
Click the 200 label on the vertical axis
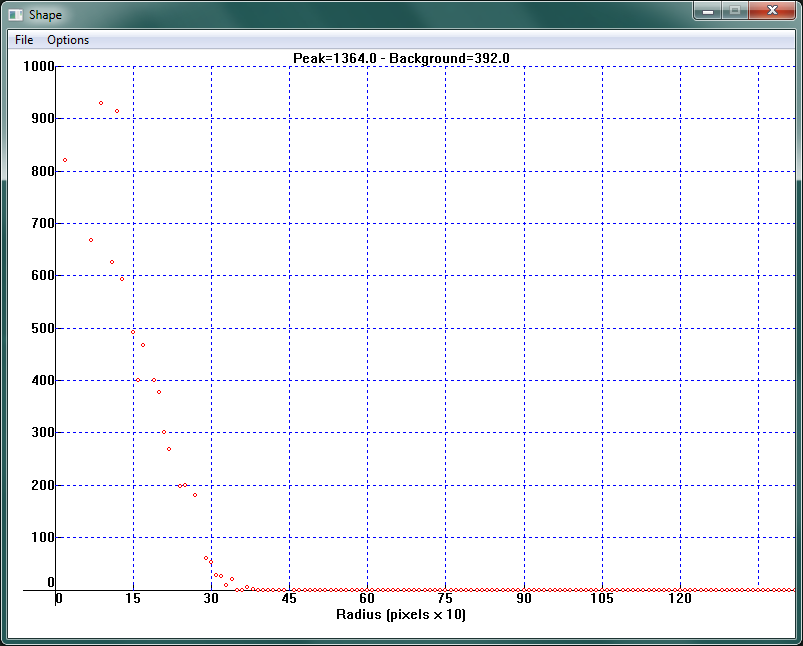click(41, 484)
